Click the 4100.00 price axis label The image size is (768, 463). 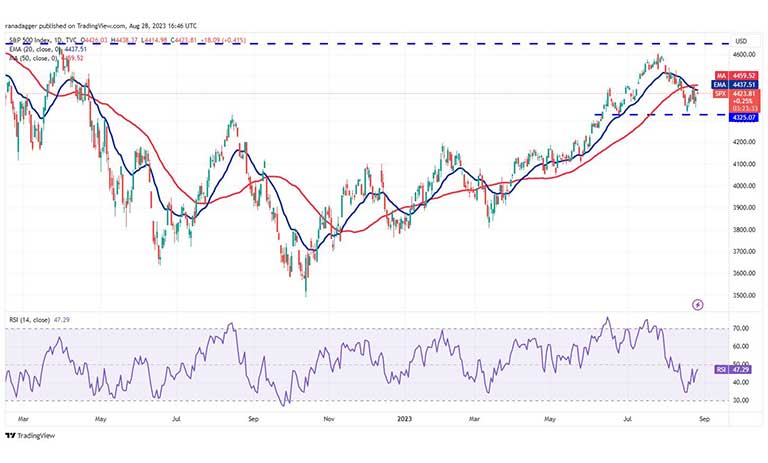point(744,164)
